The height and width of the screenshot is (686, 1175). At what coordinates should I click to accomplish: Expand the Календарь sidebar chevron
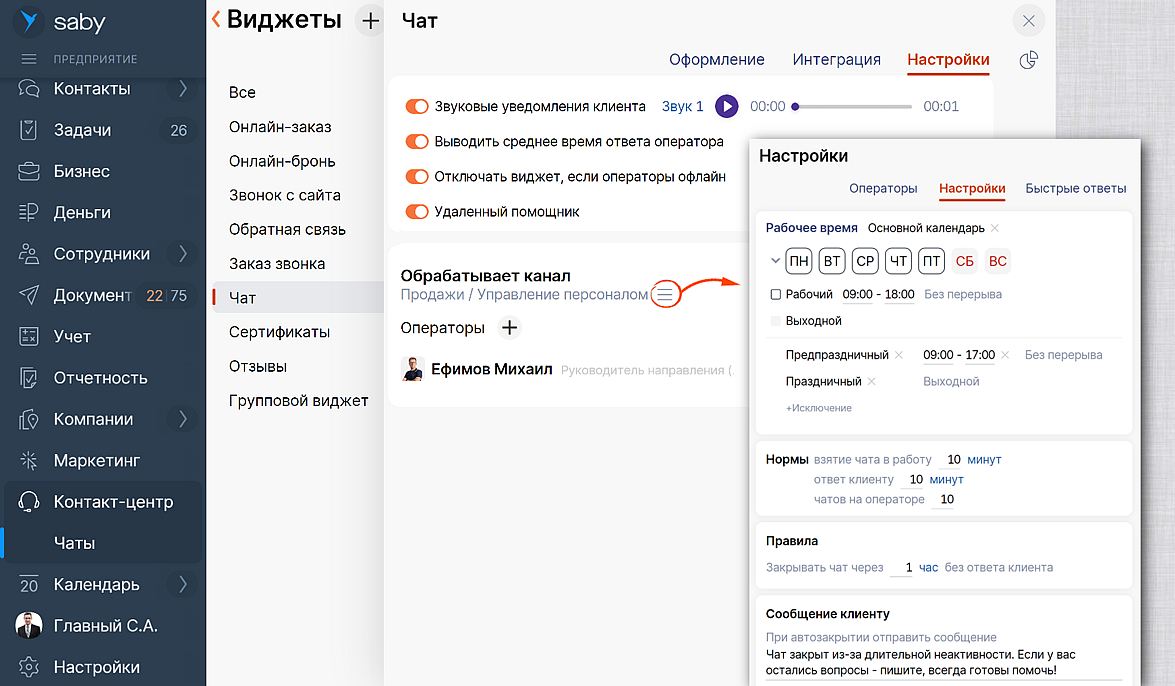[183, 585]
